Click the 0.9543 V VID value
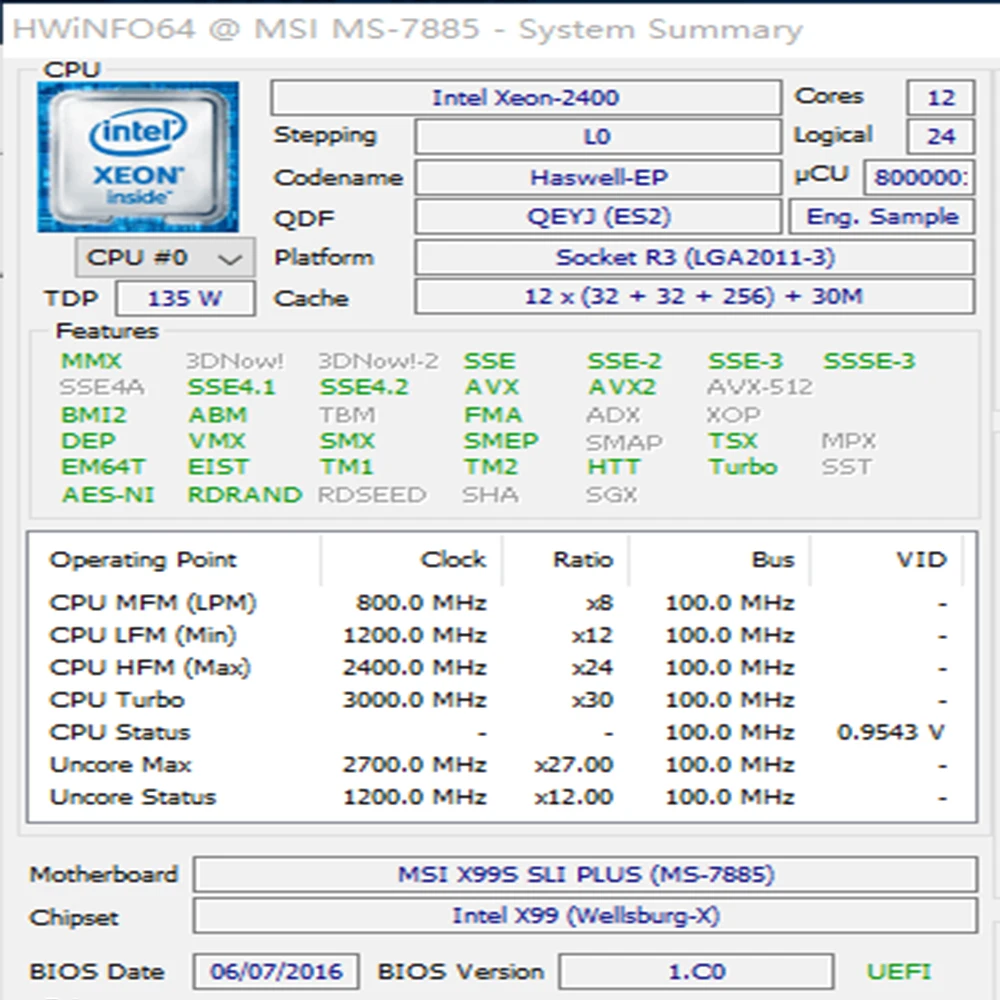 click(891, 732)
